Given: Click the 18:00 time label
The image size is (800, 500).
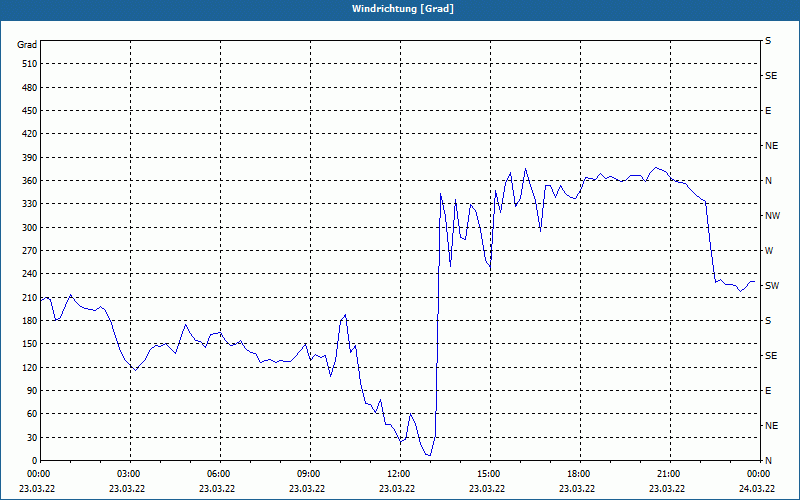Looking at the screenshot, I should (x=580, y=474).
